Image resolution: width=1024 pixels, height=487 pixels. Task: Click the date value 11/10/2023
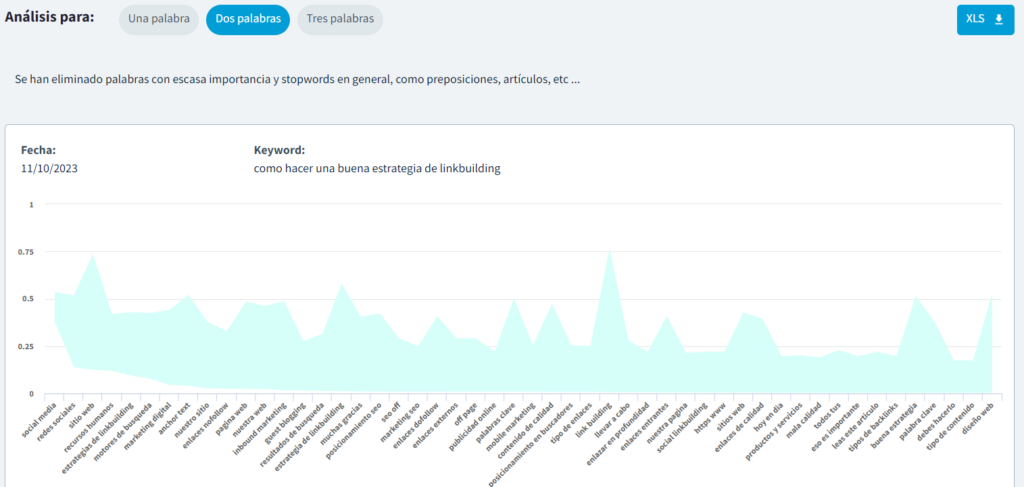coord(49,169)
